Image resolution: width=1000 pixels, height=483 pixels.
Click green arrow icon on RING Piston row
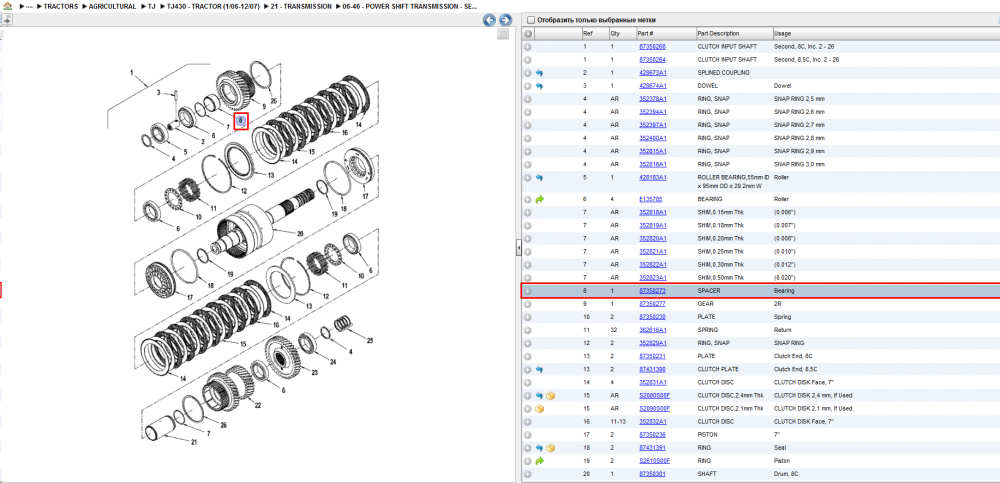[x=540, y=461]
